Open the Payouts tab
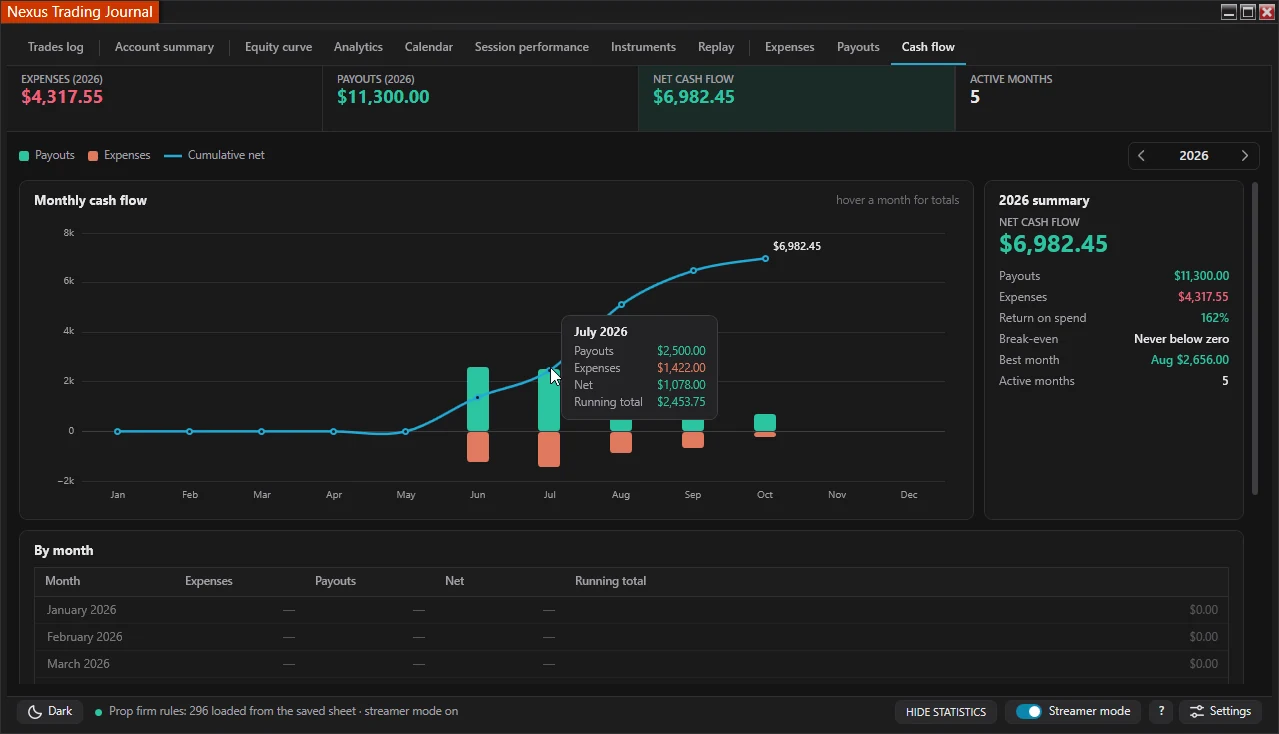This screenshot has width=1279, height=734. (x=858, y=47)
